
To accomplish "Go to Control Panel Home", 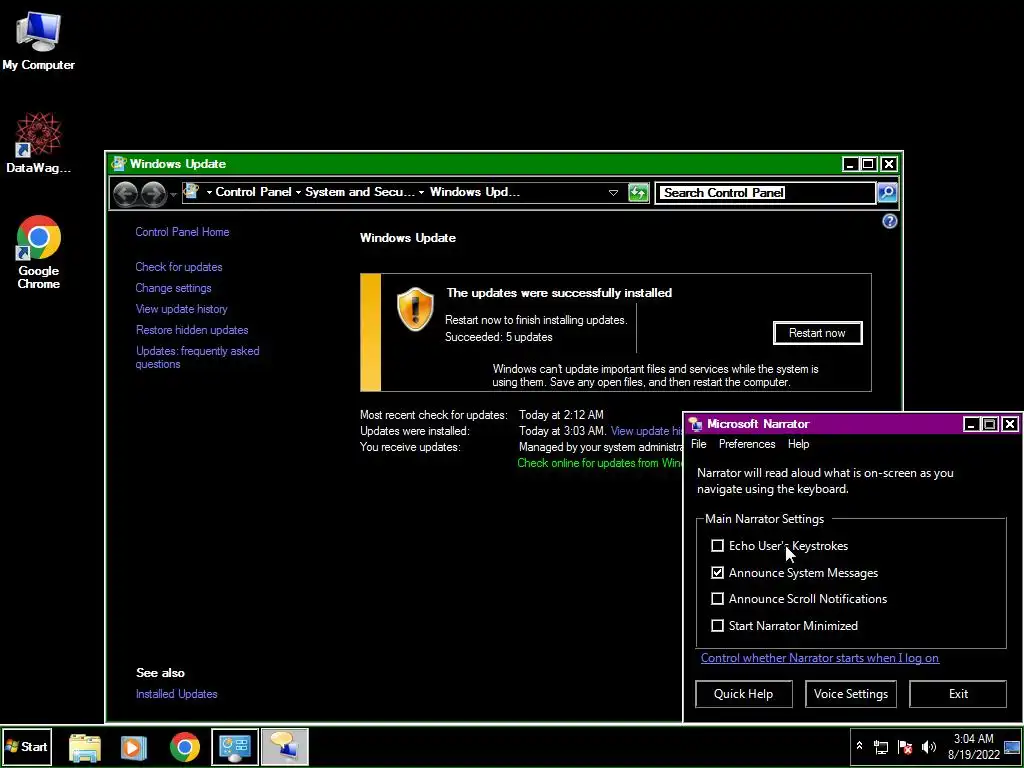I will coord(182,232).
